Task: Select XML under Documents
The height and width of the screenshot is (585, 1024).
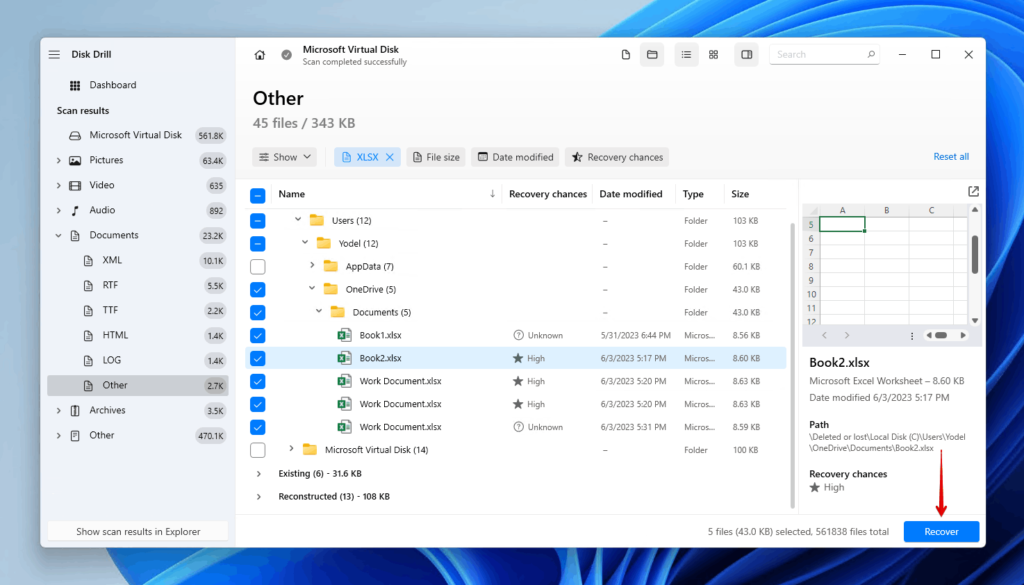Action: click(110, 260)
